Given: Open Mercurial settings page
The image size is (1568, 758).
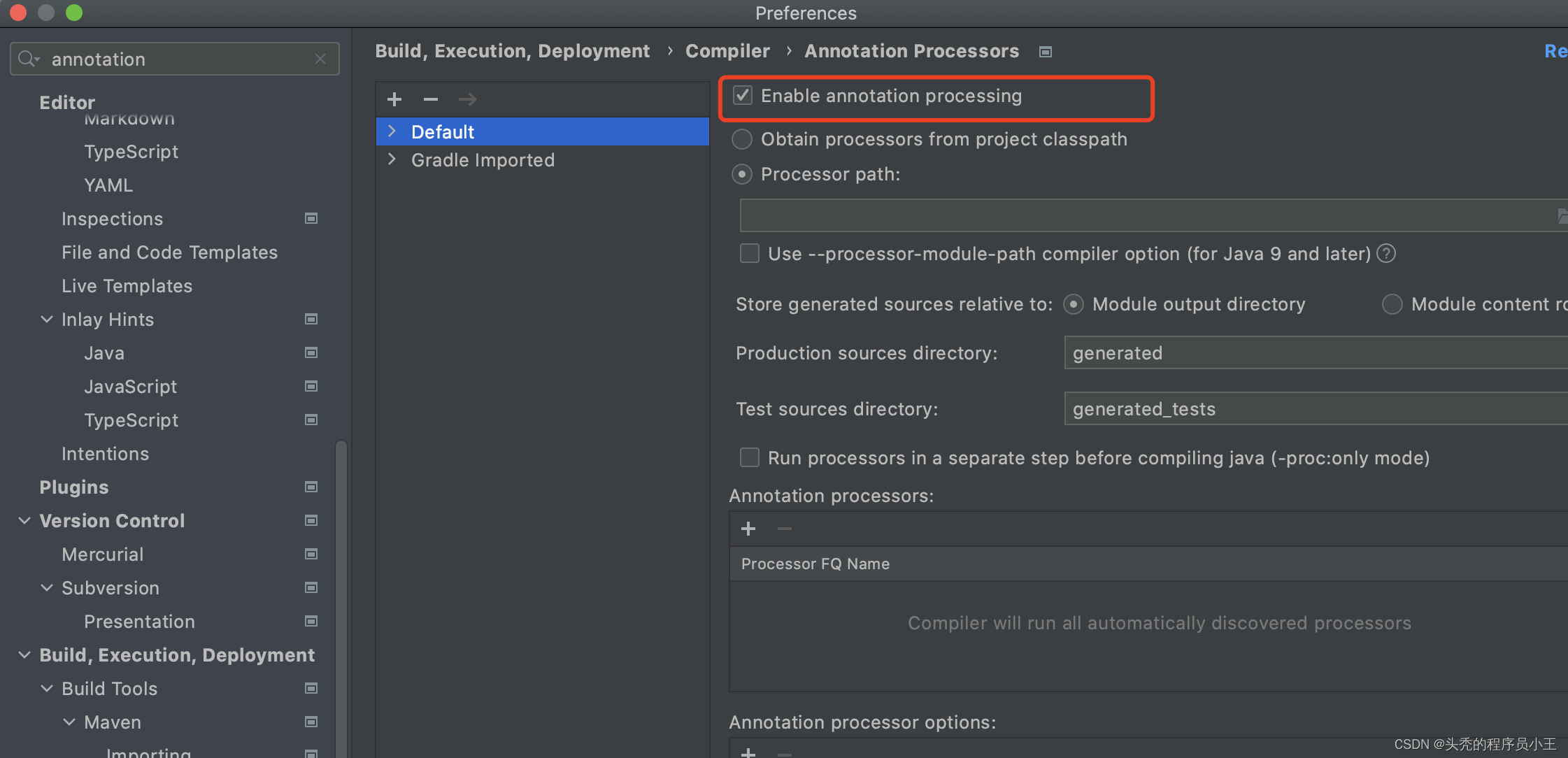Looking at the screenshot, I should (x=102, y=555).
